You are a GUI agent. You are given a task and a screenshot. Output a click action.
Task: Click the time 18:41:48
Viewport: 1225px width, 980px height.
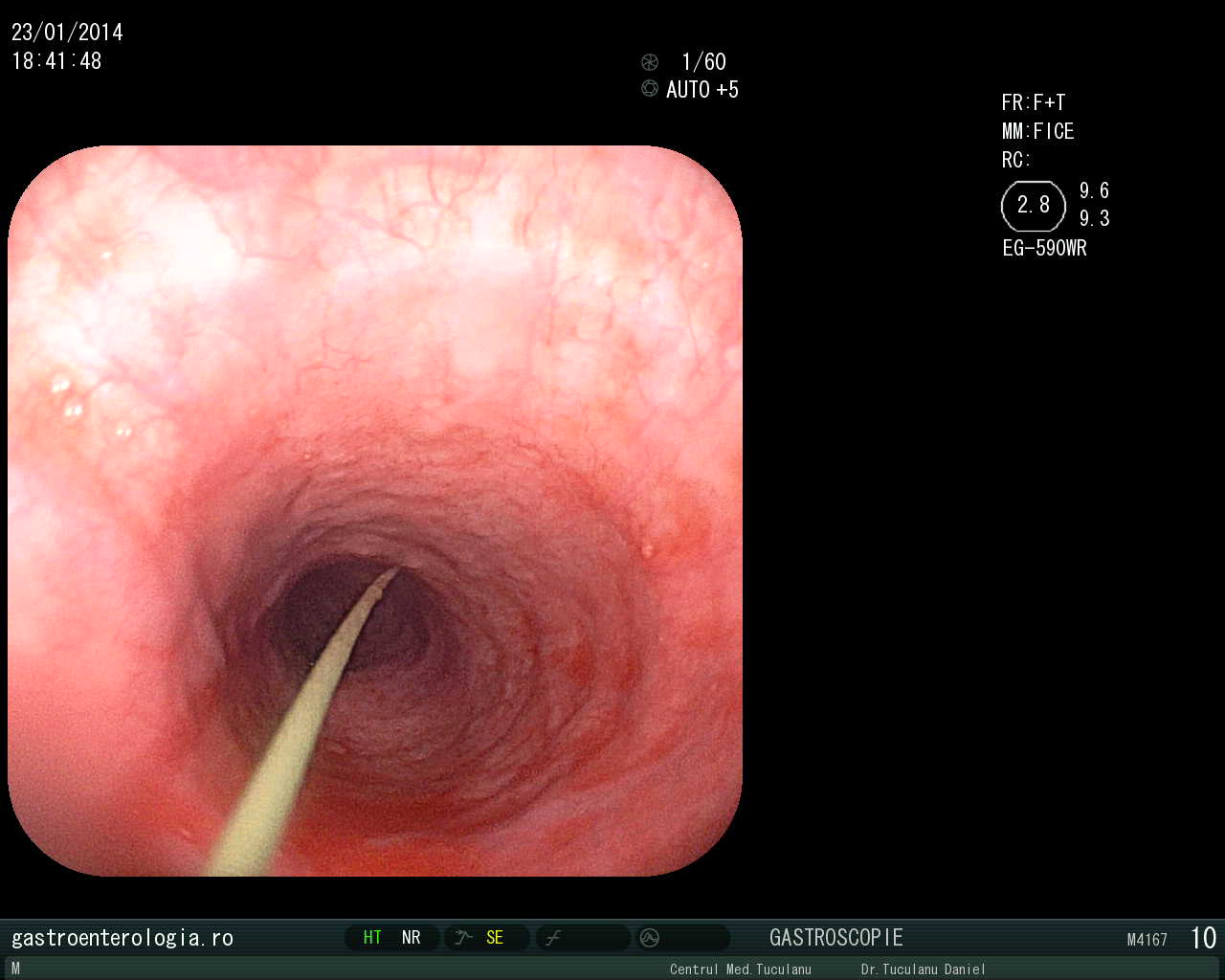[56, 61]
